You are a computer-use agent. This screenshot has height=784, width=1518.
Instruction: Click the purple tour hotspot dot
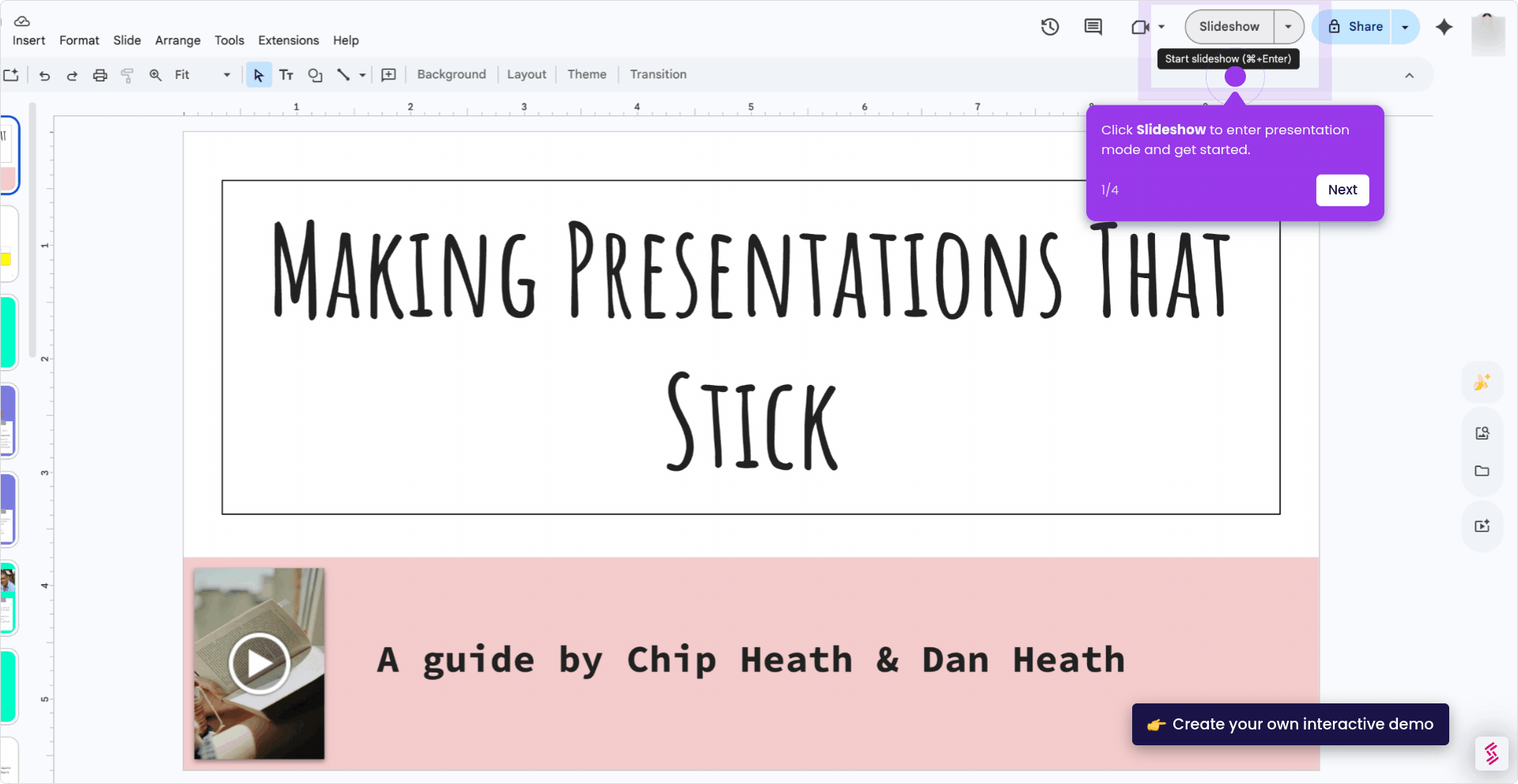click(1235, 77)
